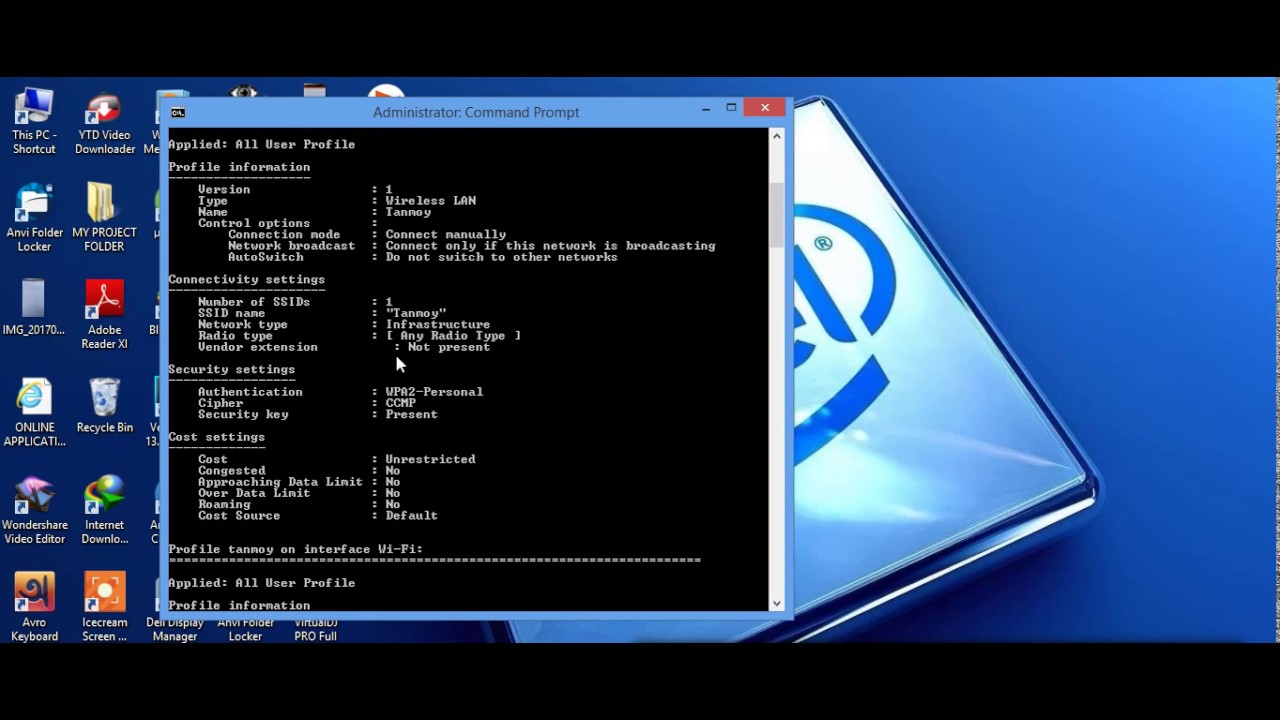Click "Do not switch to other networks"
The height and width of the screenshot is (720, 1280).
click(x=501, y=257)
